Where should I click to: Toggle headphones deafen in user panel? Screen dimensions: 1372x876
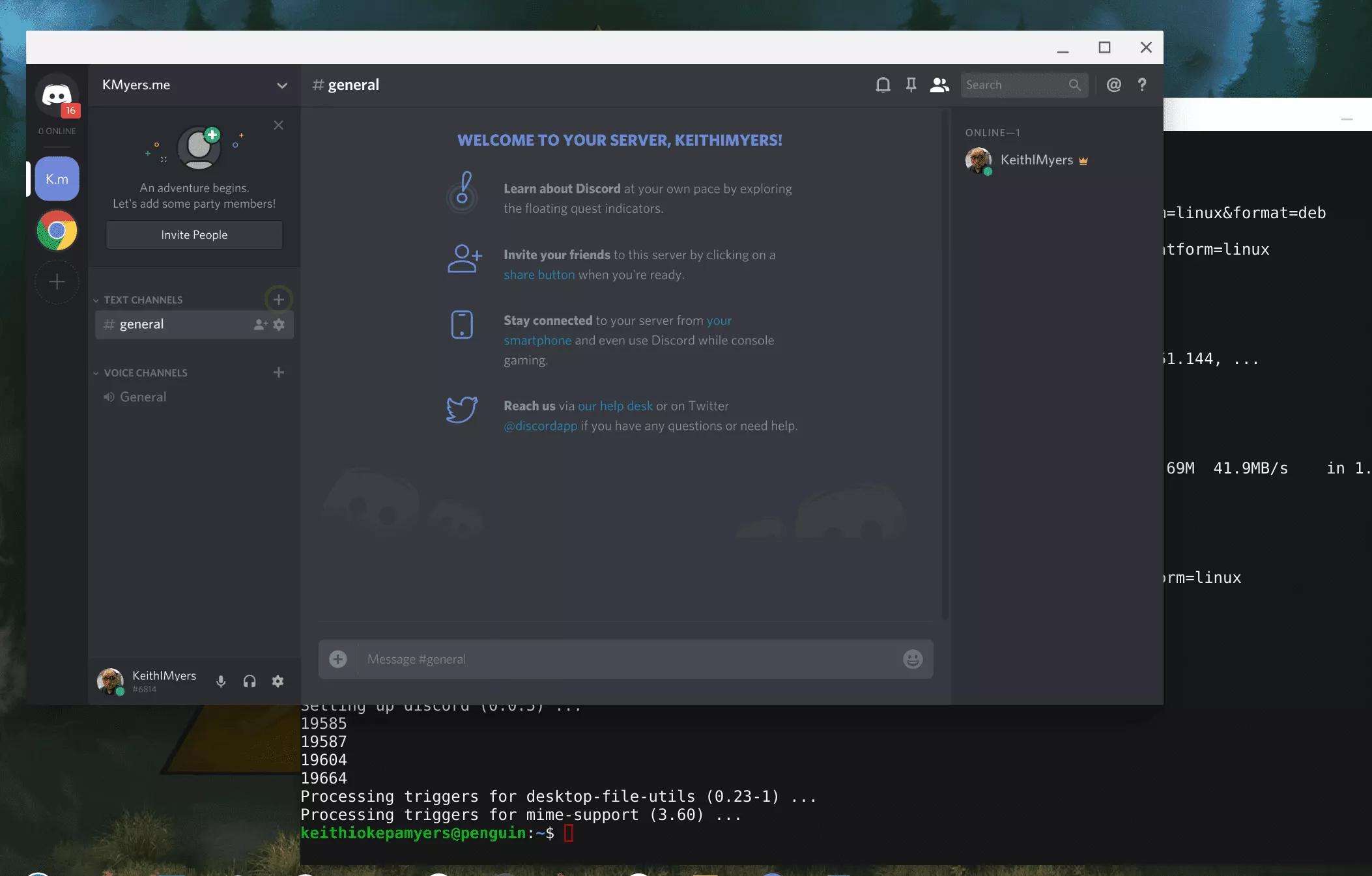tap(250, 681)
